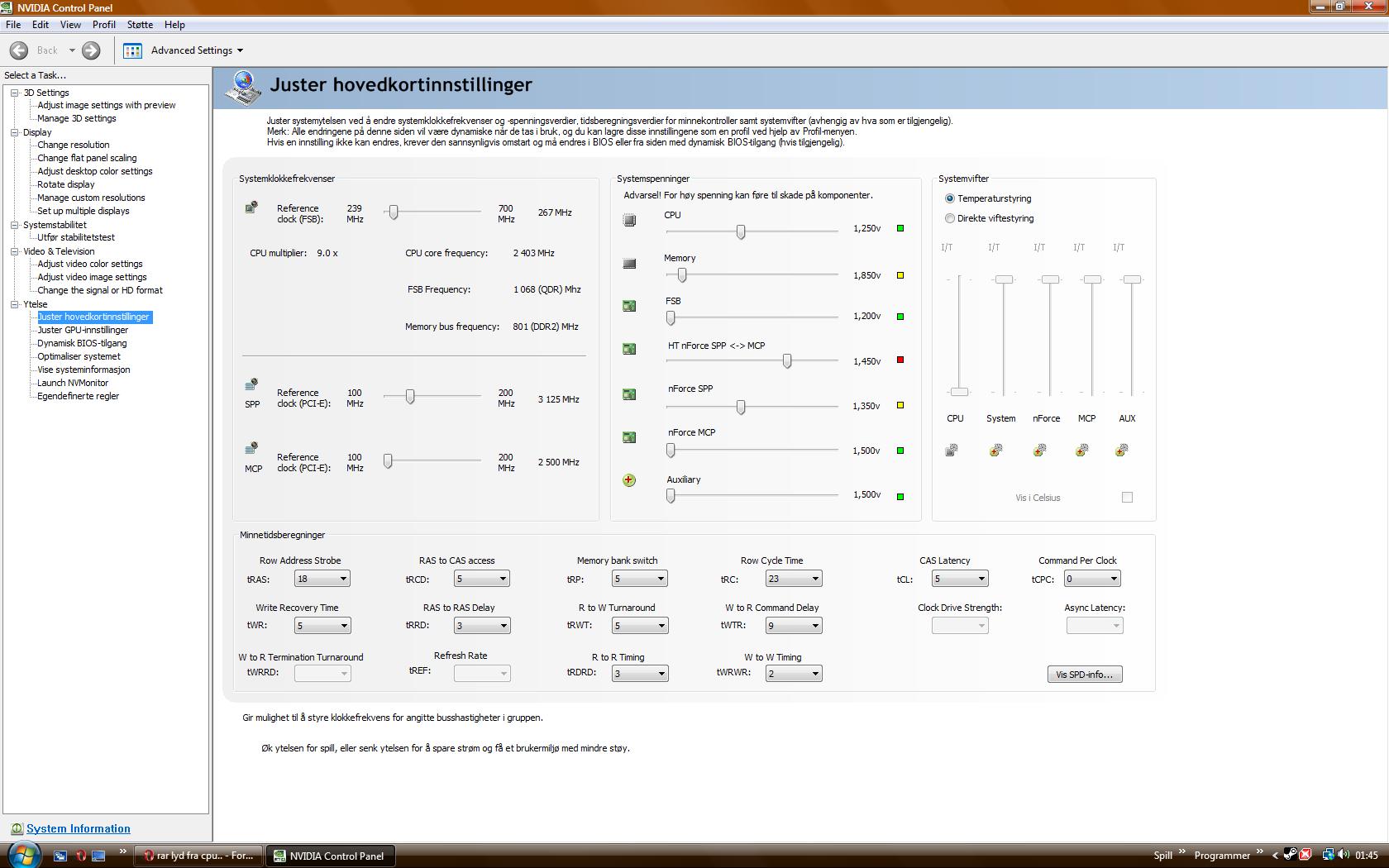
Task: Click the MCP PCI-E clock link icon
Action: (x=251, y=449)
